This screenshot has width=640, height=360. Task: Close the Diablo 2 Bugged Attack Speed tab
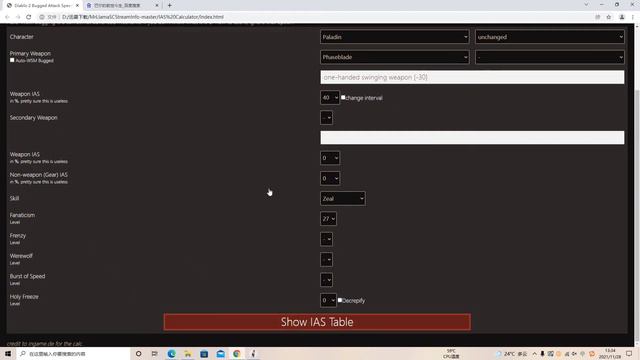coord(77,5)
